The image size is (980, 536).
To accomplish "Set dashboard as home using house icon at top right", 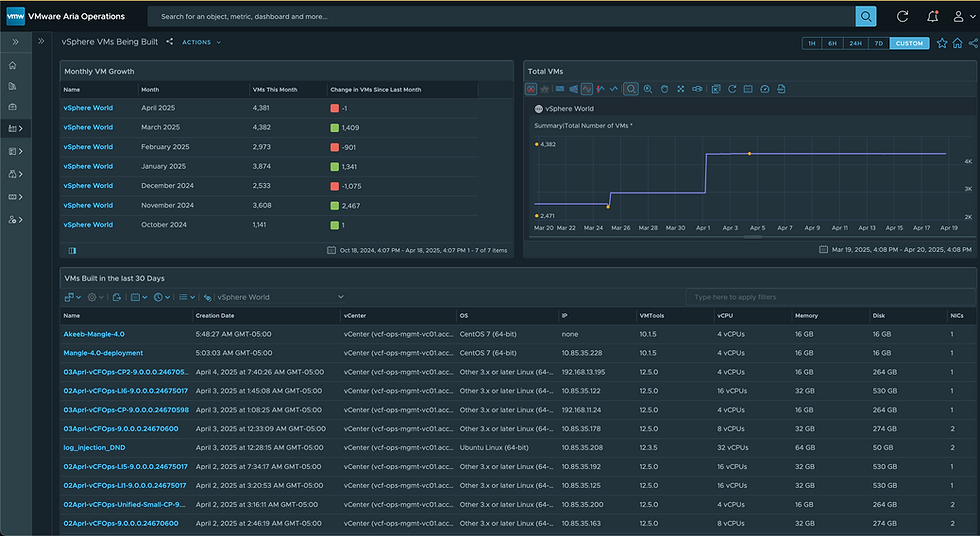I will [x=958, y=43].
